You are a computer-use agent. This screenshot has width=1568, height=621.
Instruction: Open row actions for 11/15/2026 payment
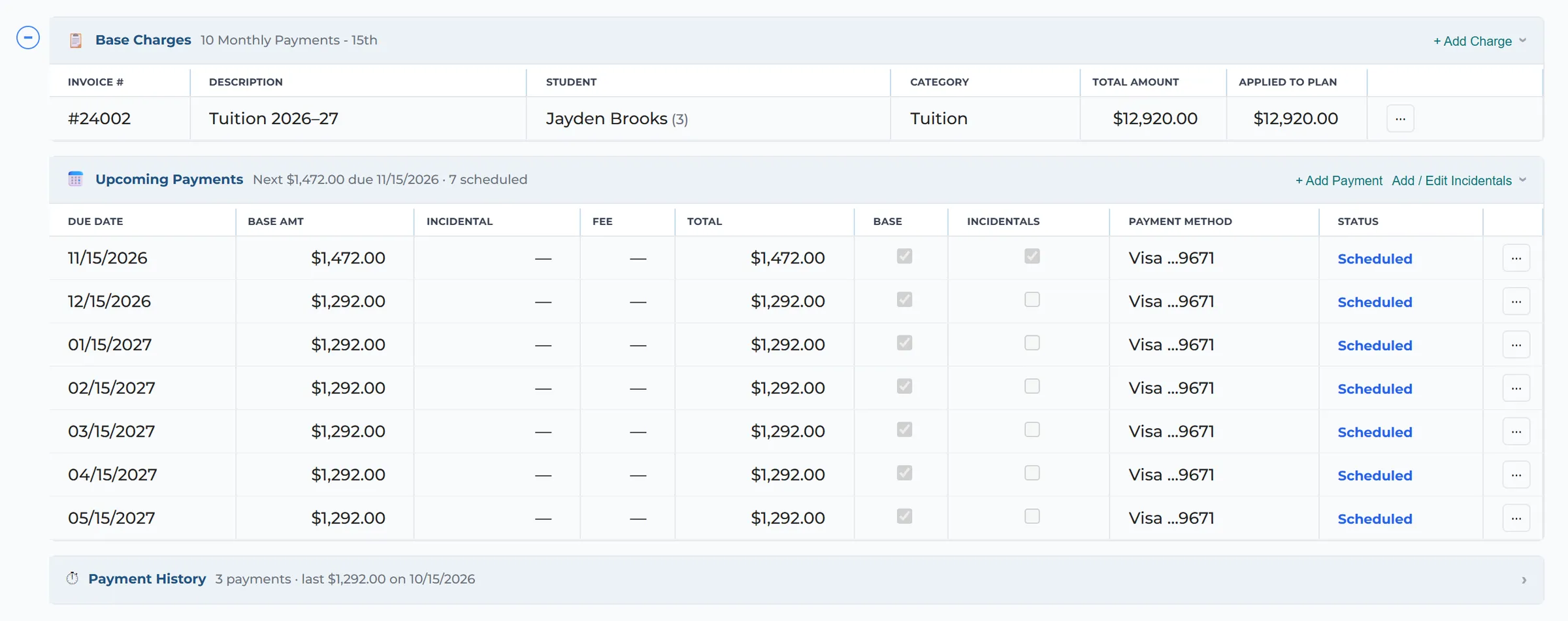tap(1516, 258)
